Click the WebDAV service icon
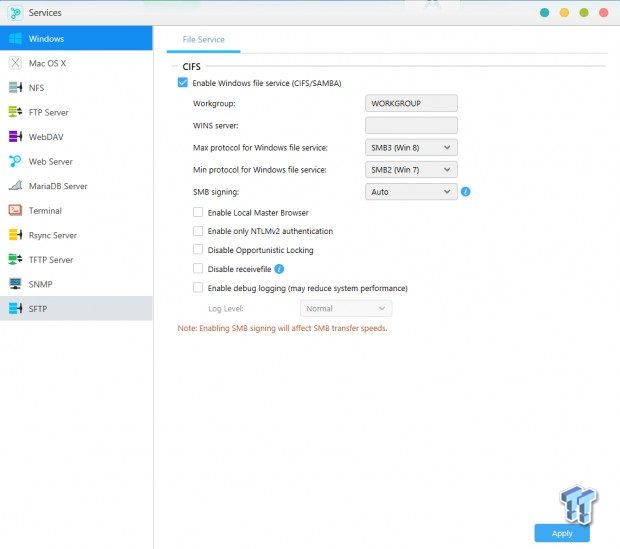 (x=15, y=136)
